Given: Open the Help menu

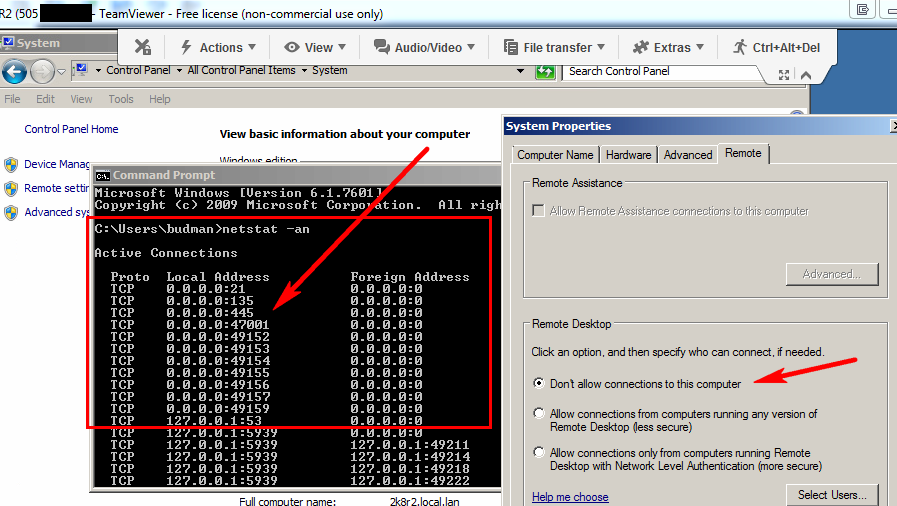Looking at the screenshot, I should pyautogui.click(x=160, y=99).
